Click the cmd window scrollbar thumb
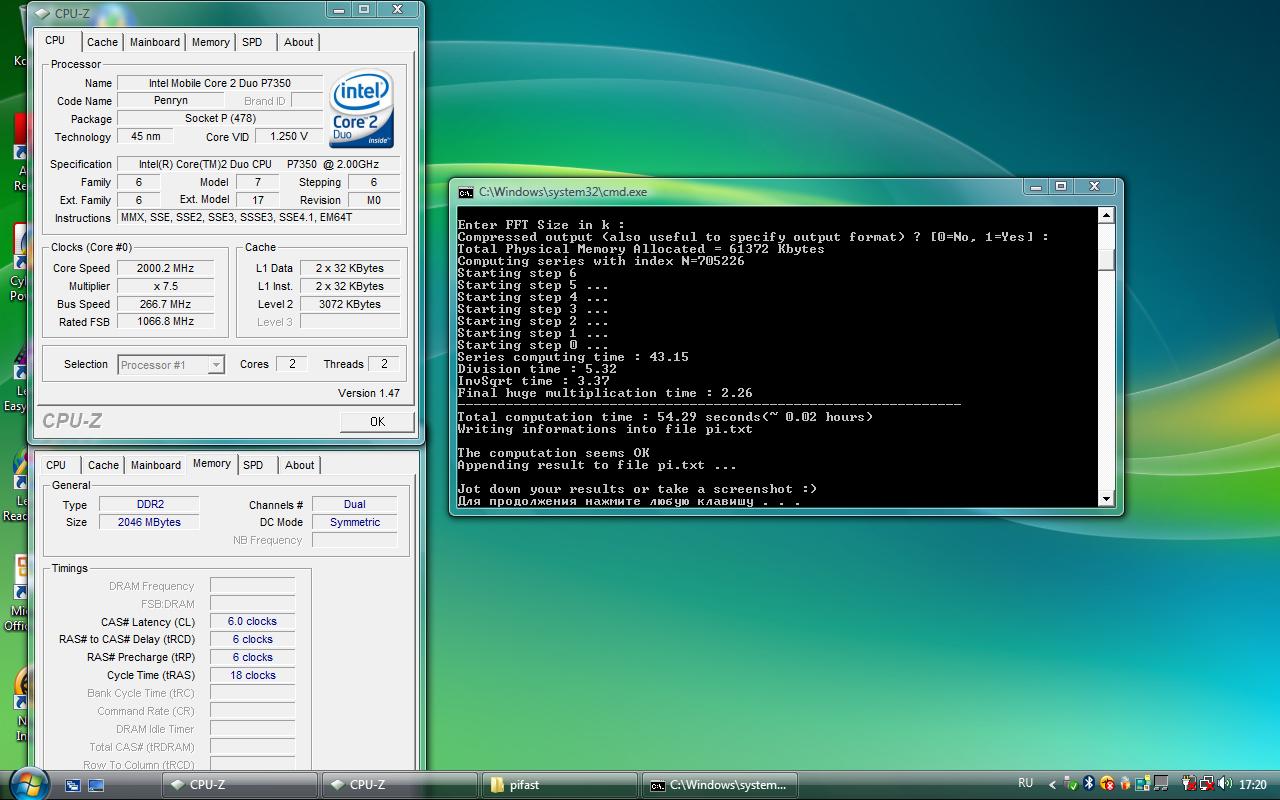 tap(1106, 258)
